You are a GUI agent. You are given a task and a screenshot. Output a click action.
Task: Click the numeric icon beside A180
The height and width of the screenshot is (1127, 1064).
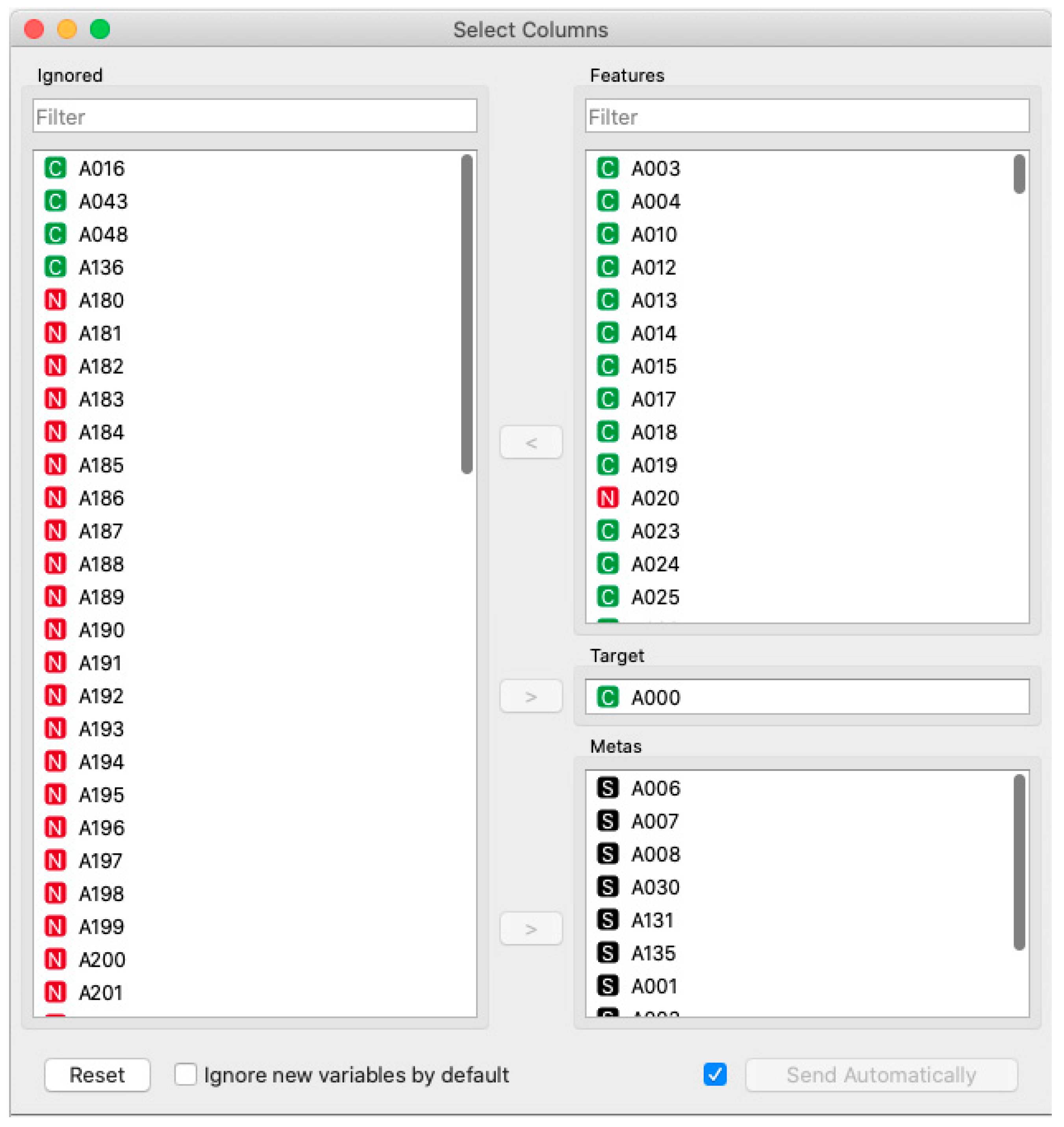tap(55, 300)
